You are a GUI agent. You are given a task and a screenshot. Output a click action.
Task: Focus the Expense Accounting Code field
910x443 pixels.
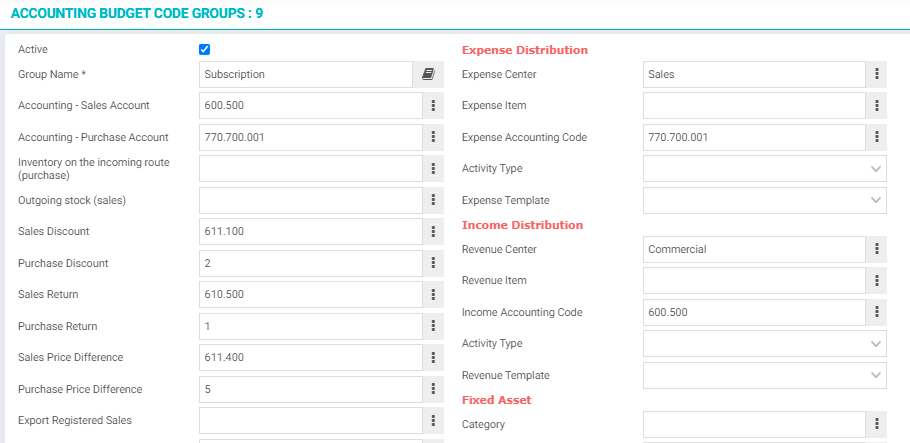pos(754,137)
